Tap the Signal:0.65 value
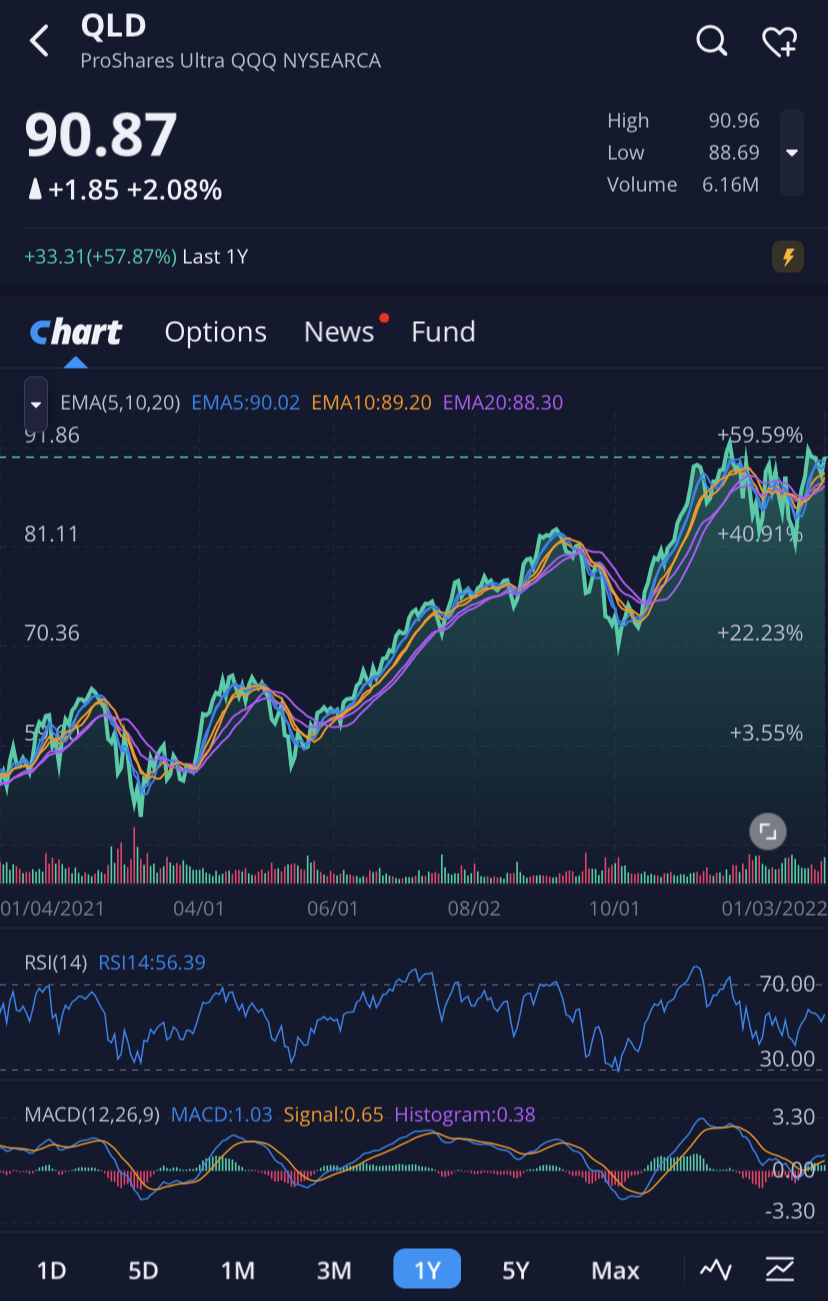Viewport: 828px width, 1301px height. click(x=334, y=1114)
